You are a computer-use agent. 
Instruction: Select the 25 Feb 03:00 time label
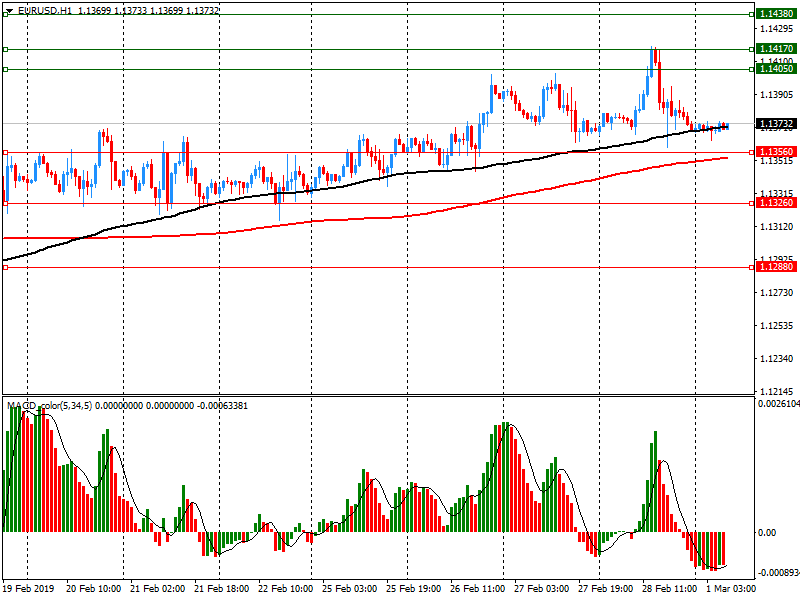pyautogui.click(x=350, y=589)
